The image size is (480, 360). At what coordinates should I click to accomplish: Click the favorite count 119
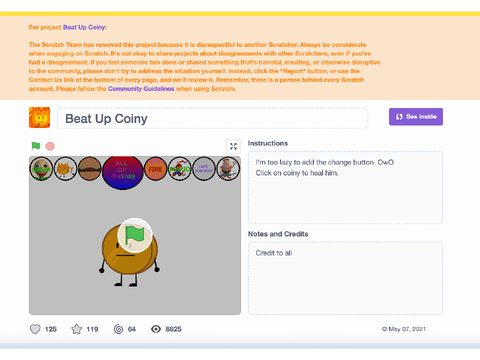tap(92, 329)
